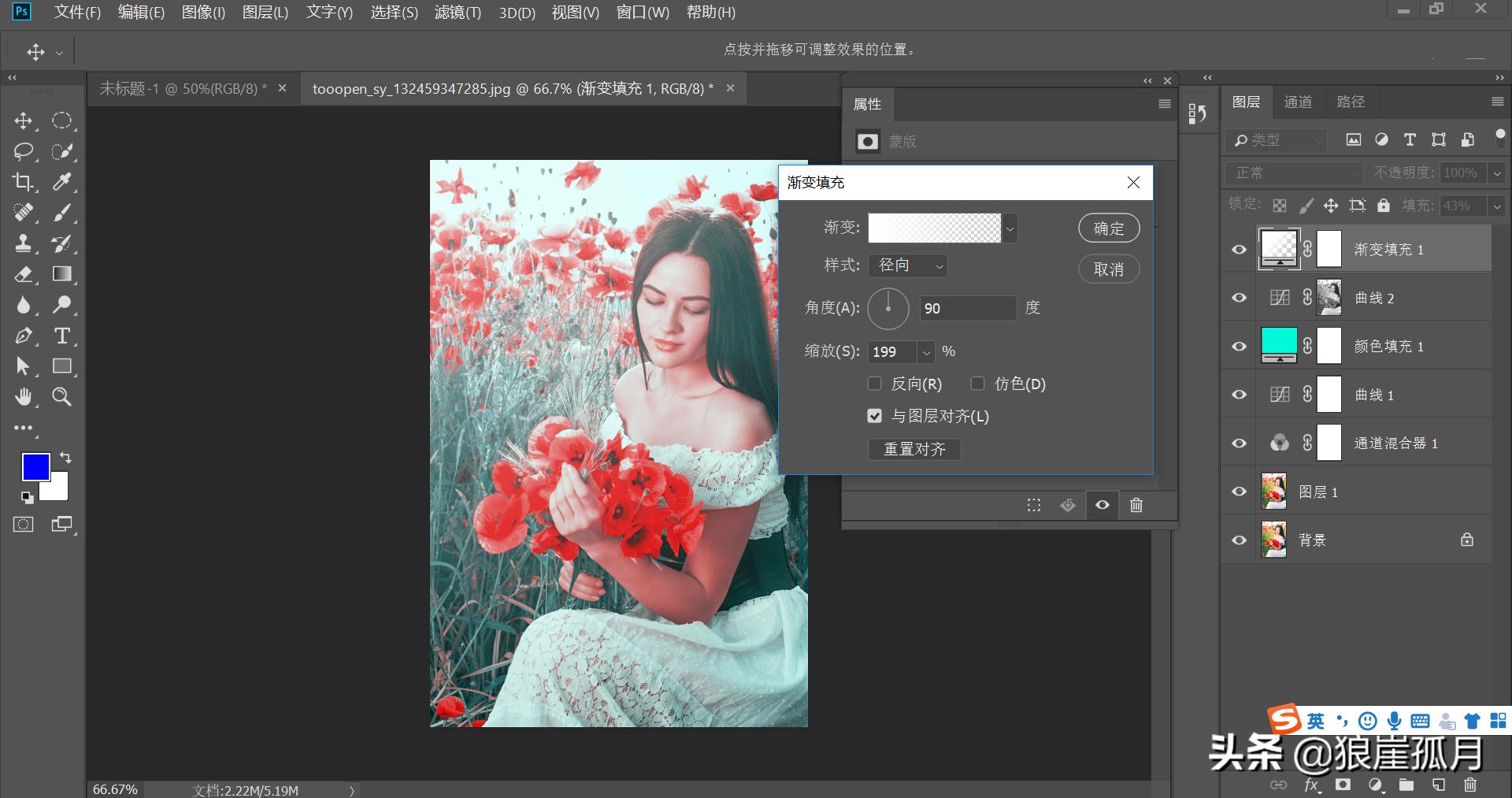Open the gradient preset picker dropdown

coord(1010,228)
